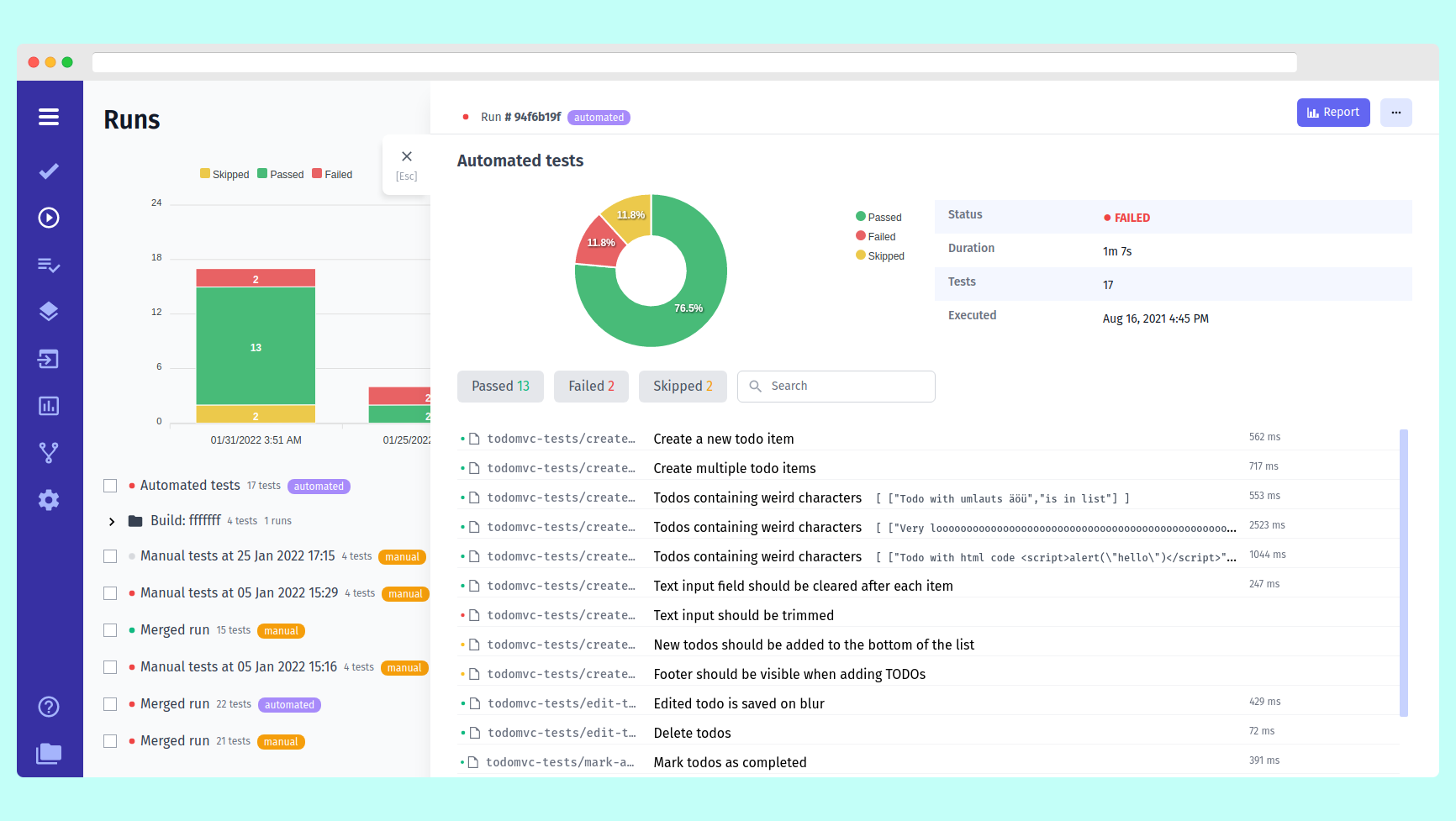The image size is (1456, 821).
Task: Check the Automated tests run checkbox
Action: tap(110, 486)
